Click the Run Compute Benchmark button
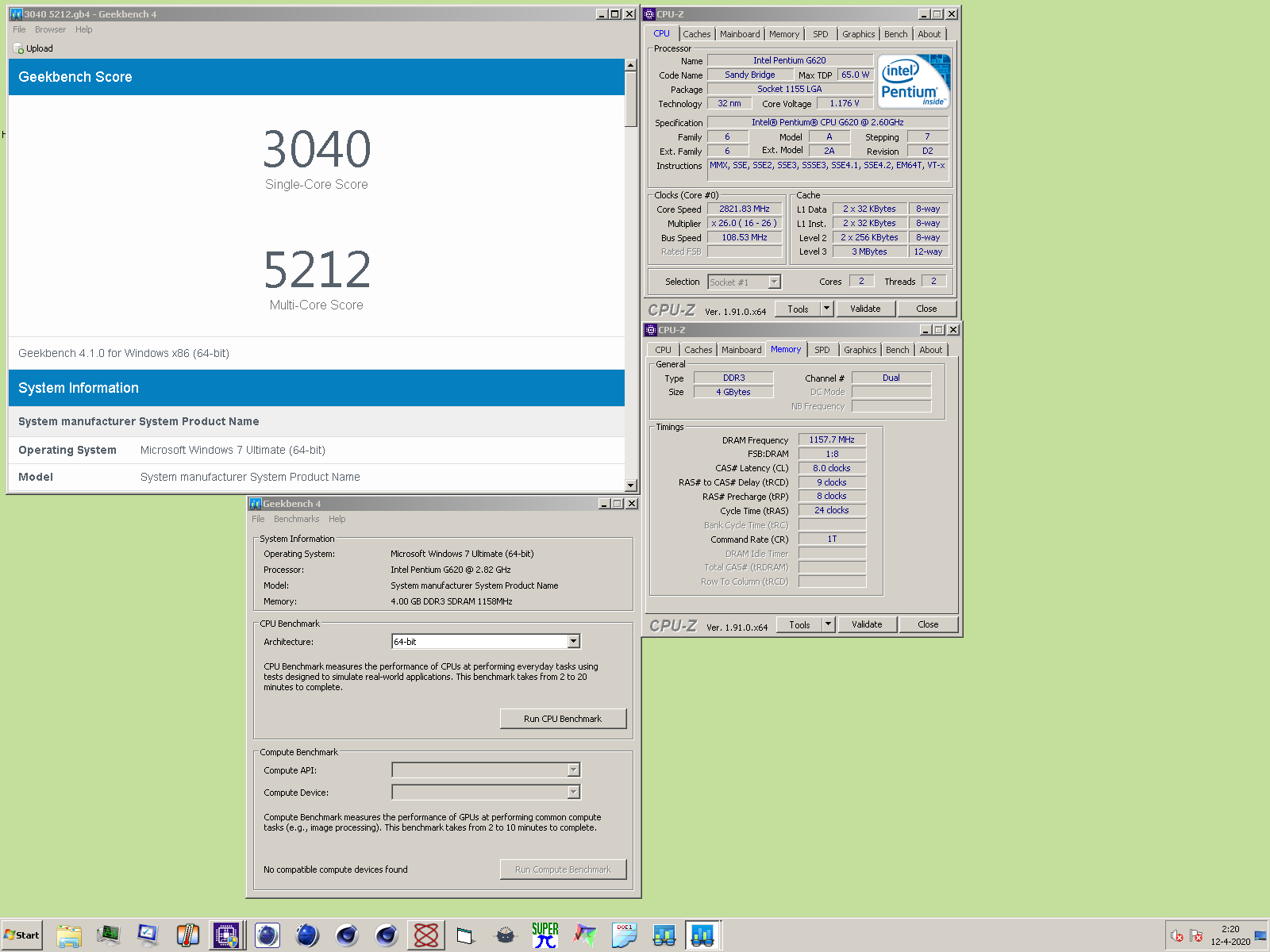The width and height of the screenshot is (1270, 952). click(563, 869)
